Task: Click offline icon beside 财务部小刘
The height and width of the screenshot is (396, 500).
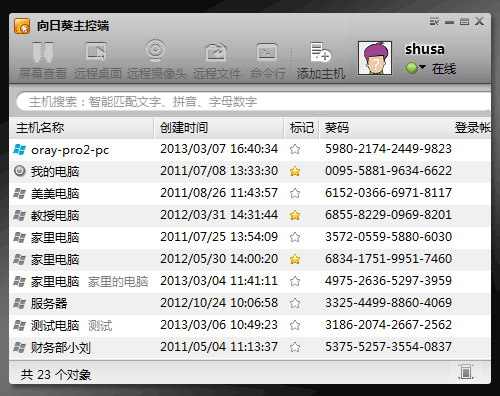Action: (x=19, y=347)
